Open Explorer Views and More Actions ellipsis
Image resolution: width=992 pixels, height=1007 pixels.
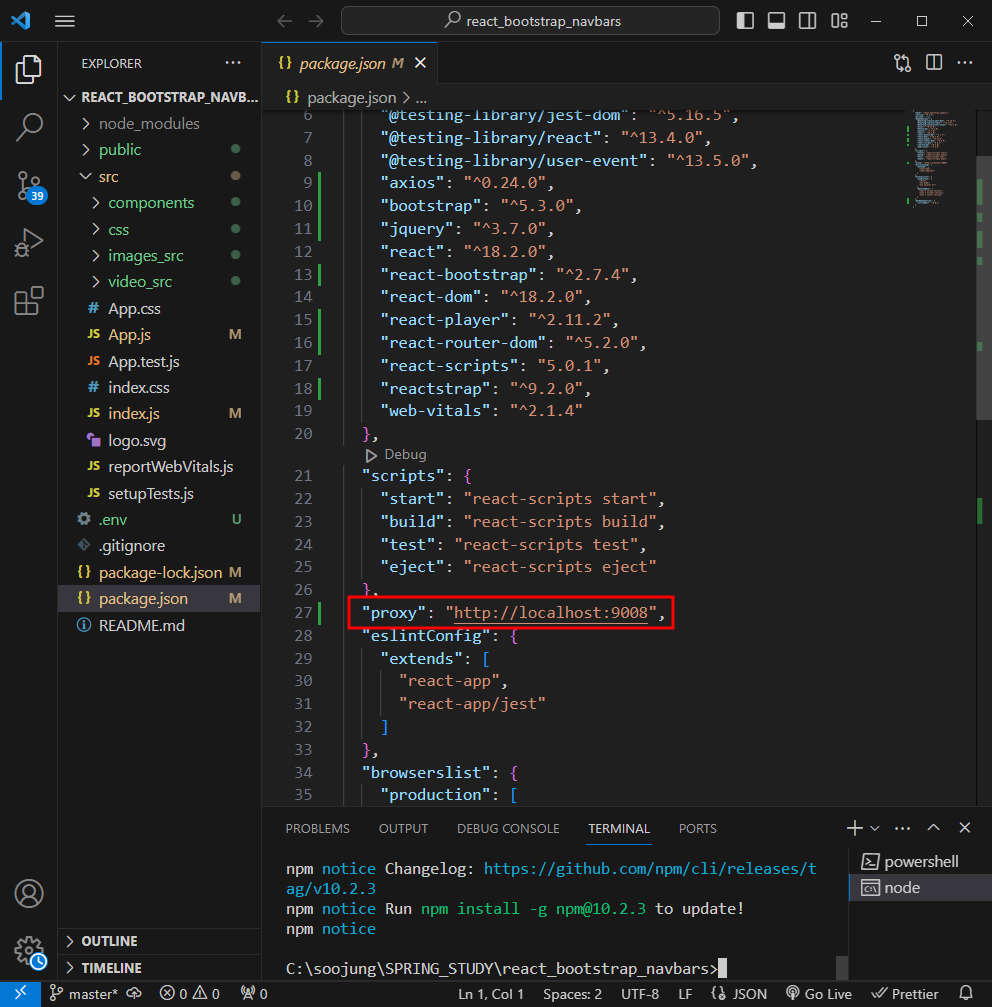[x=233, y=63]
